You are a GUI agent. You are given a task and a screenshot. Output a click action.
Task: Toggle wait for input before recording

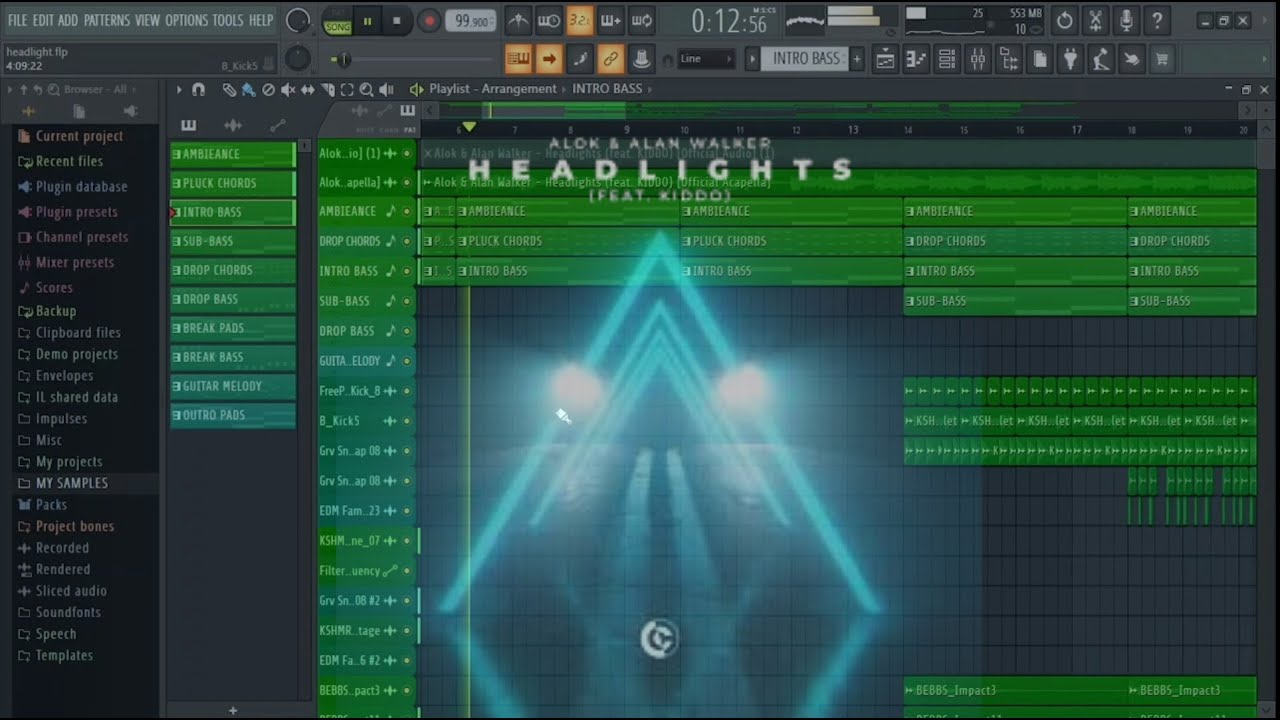[549, 20]
